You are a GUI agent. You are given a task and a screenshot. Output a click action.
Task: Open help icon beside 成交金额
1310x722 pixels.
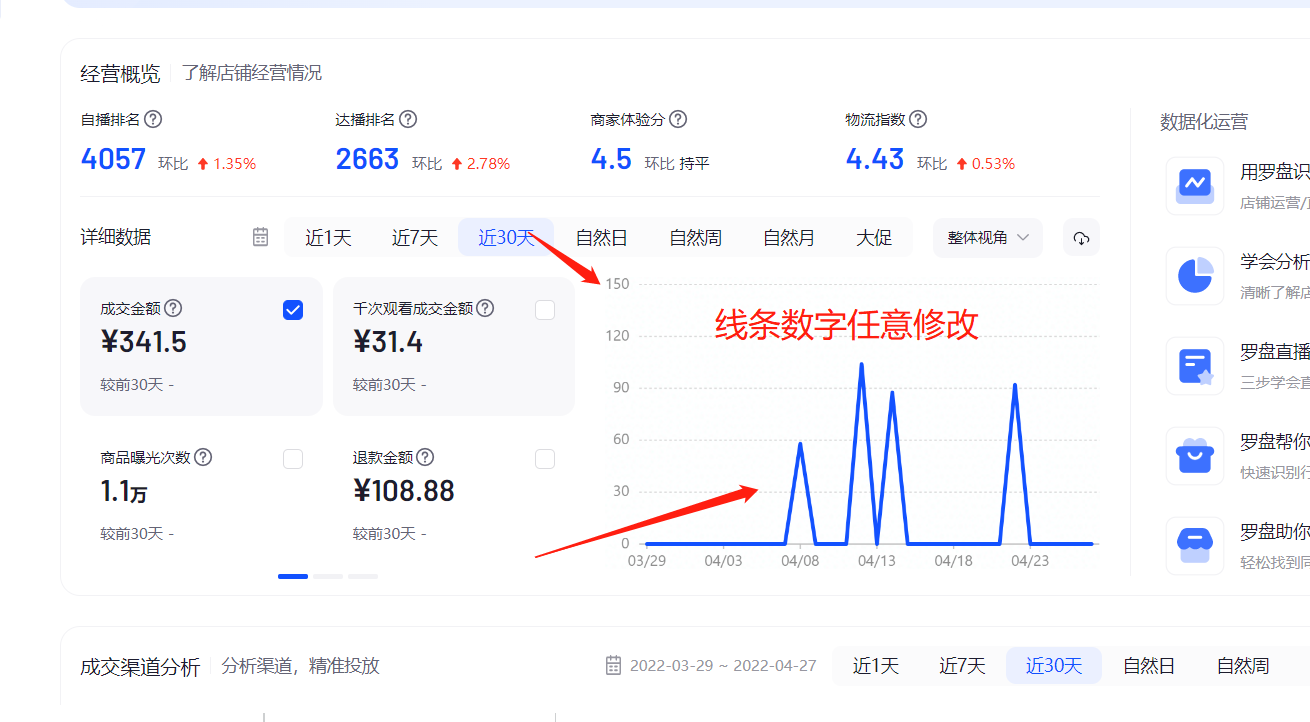pyautogui.click(x=173, y=308)
